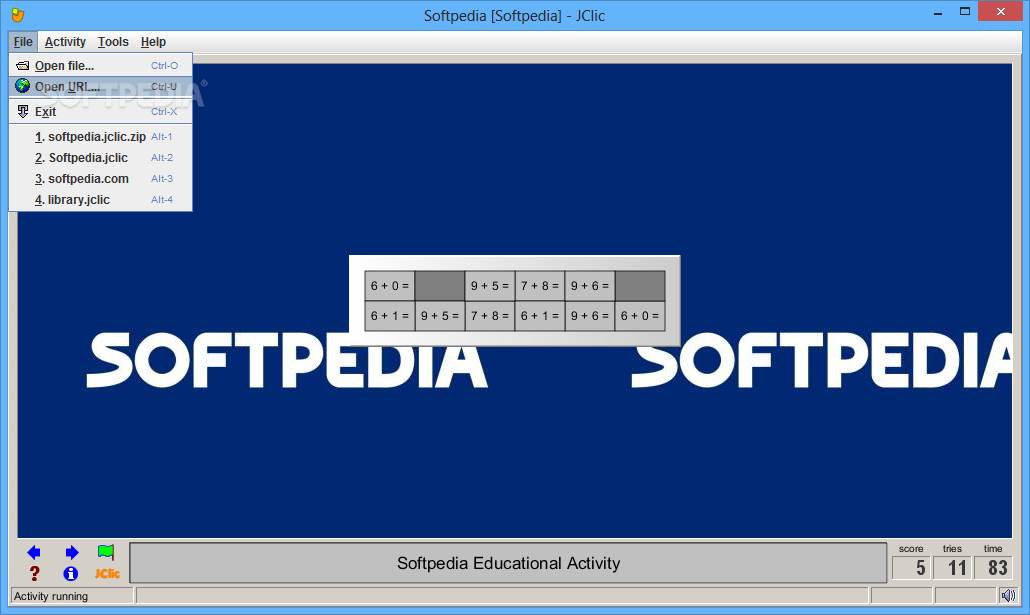Close the JClic window
The image size is (1030, 615).
coord(1001,12)
